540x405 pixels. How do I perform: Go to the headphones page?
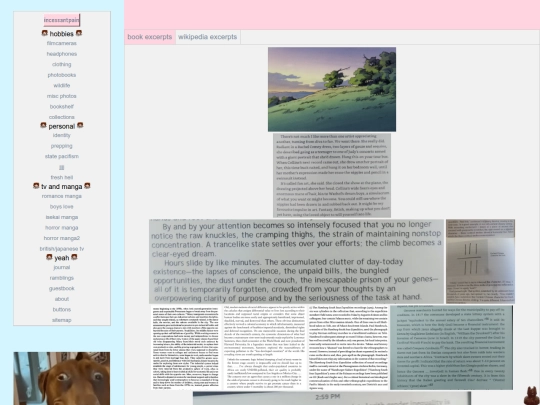(x=62, y=54)
